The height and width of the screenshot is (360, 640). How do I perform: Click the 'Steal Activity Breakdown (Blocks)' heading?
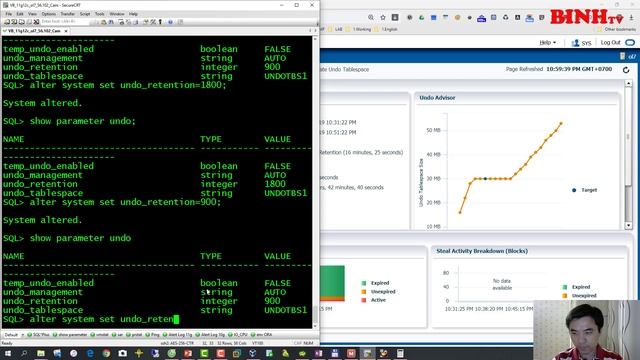tap(482, 251)
